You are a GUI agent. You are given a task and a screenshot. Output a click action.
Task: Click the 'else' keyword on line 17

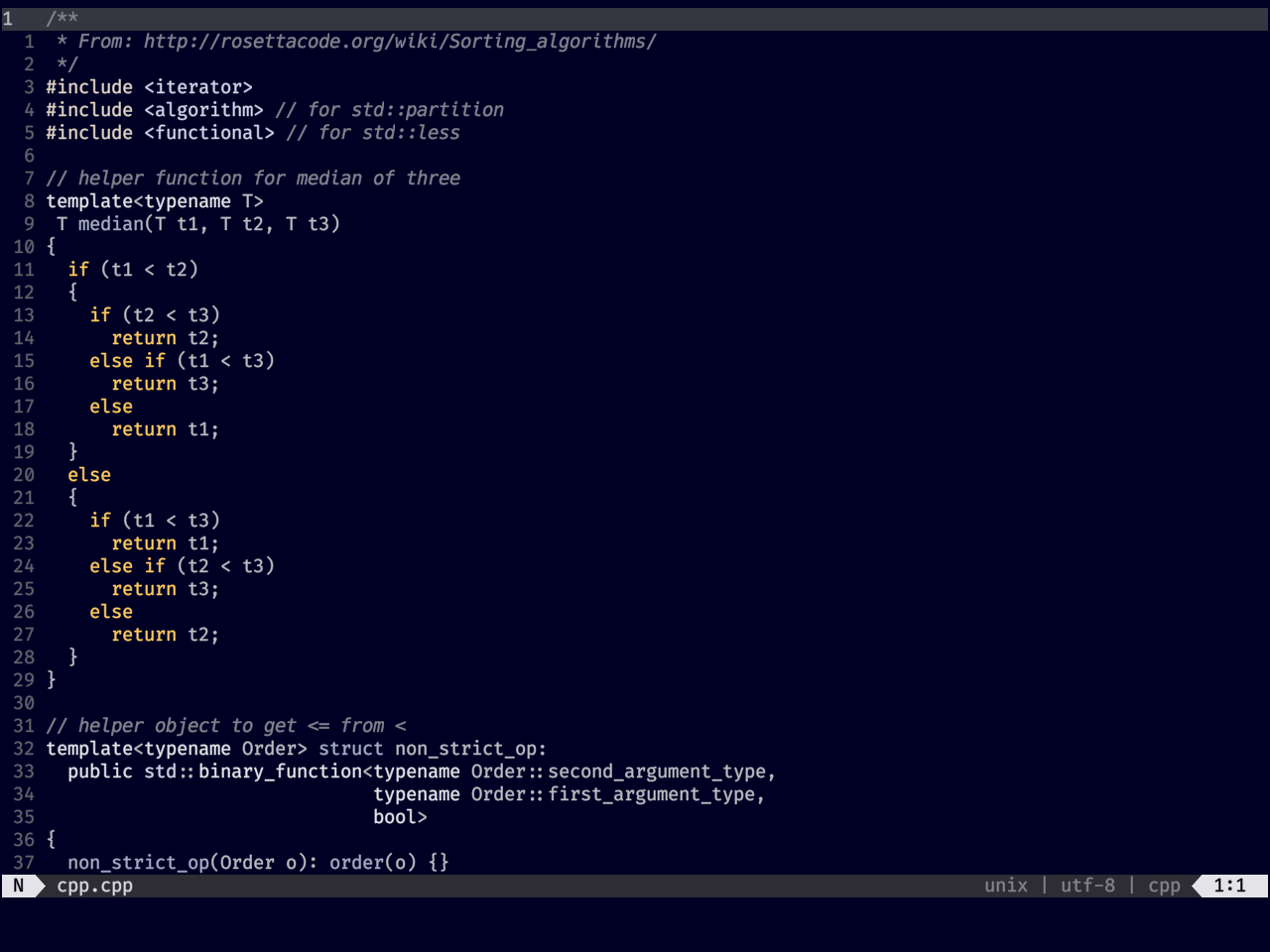[x=111, y=407]
